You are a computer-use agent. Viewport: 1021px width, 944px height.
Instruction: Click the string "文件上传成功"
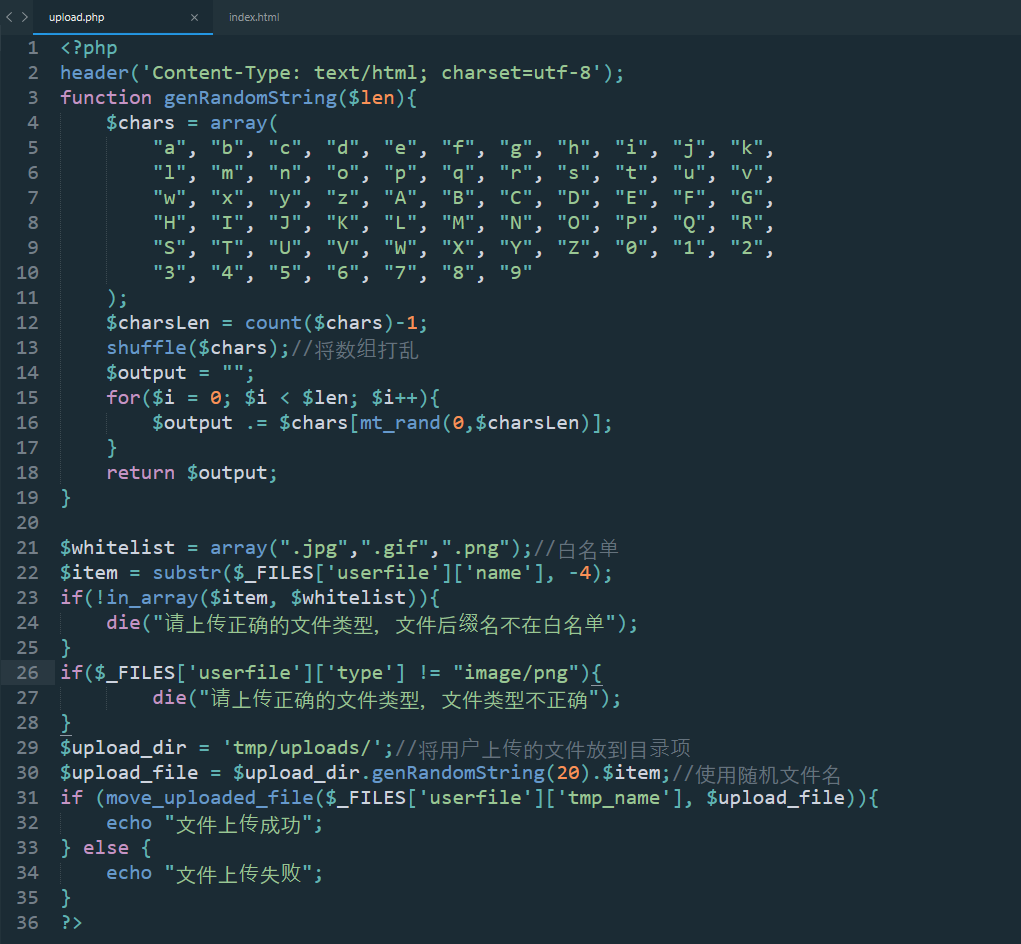[238, 824]
